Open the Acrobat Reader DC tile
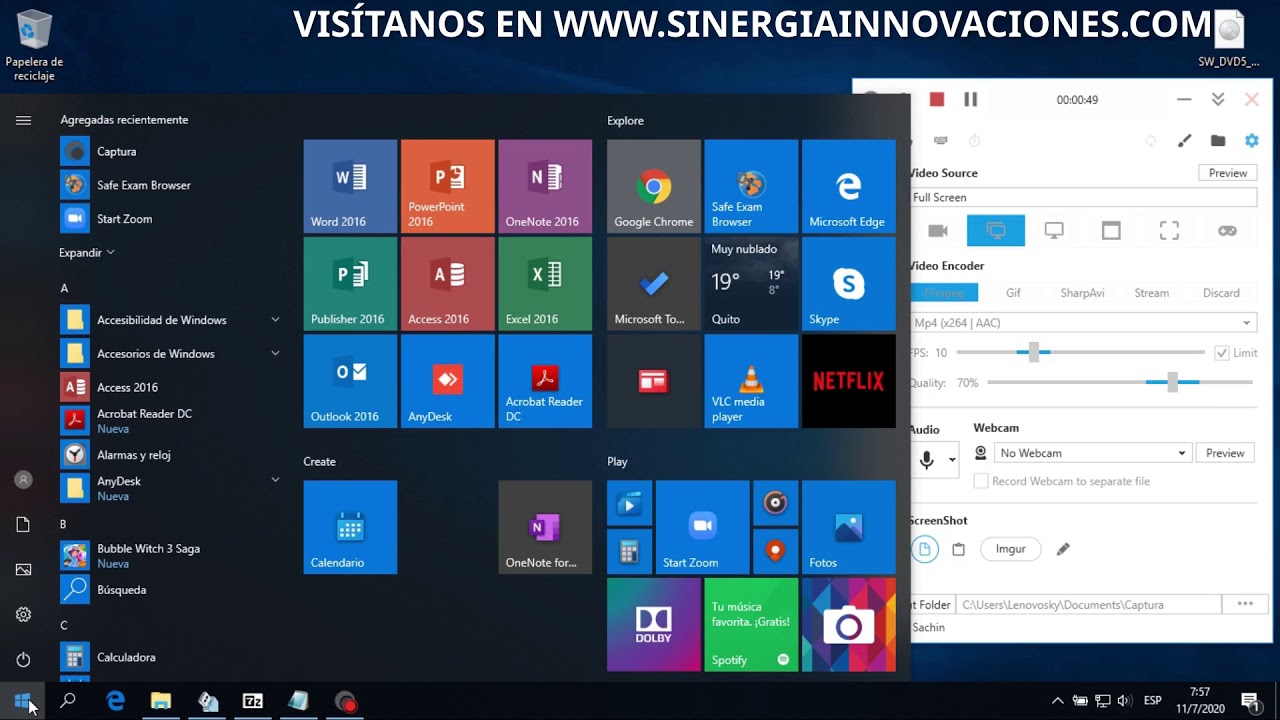This screenshot has height=720, width=1280. click(x=545, y=381)
